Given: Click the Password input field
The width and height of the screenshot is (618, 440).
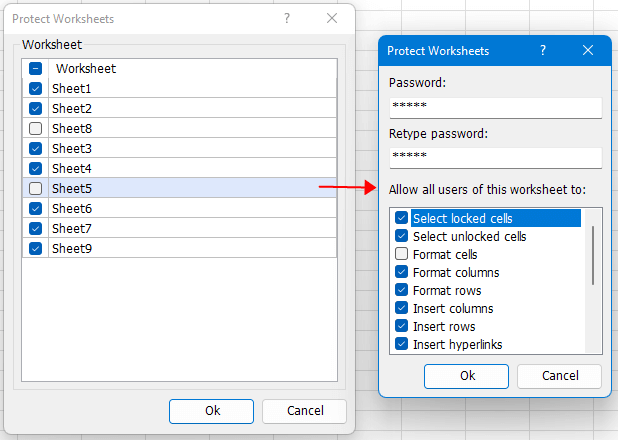Looking at the screenshot, I should (496, 107).
